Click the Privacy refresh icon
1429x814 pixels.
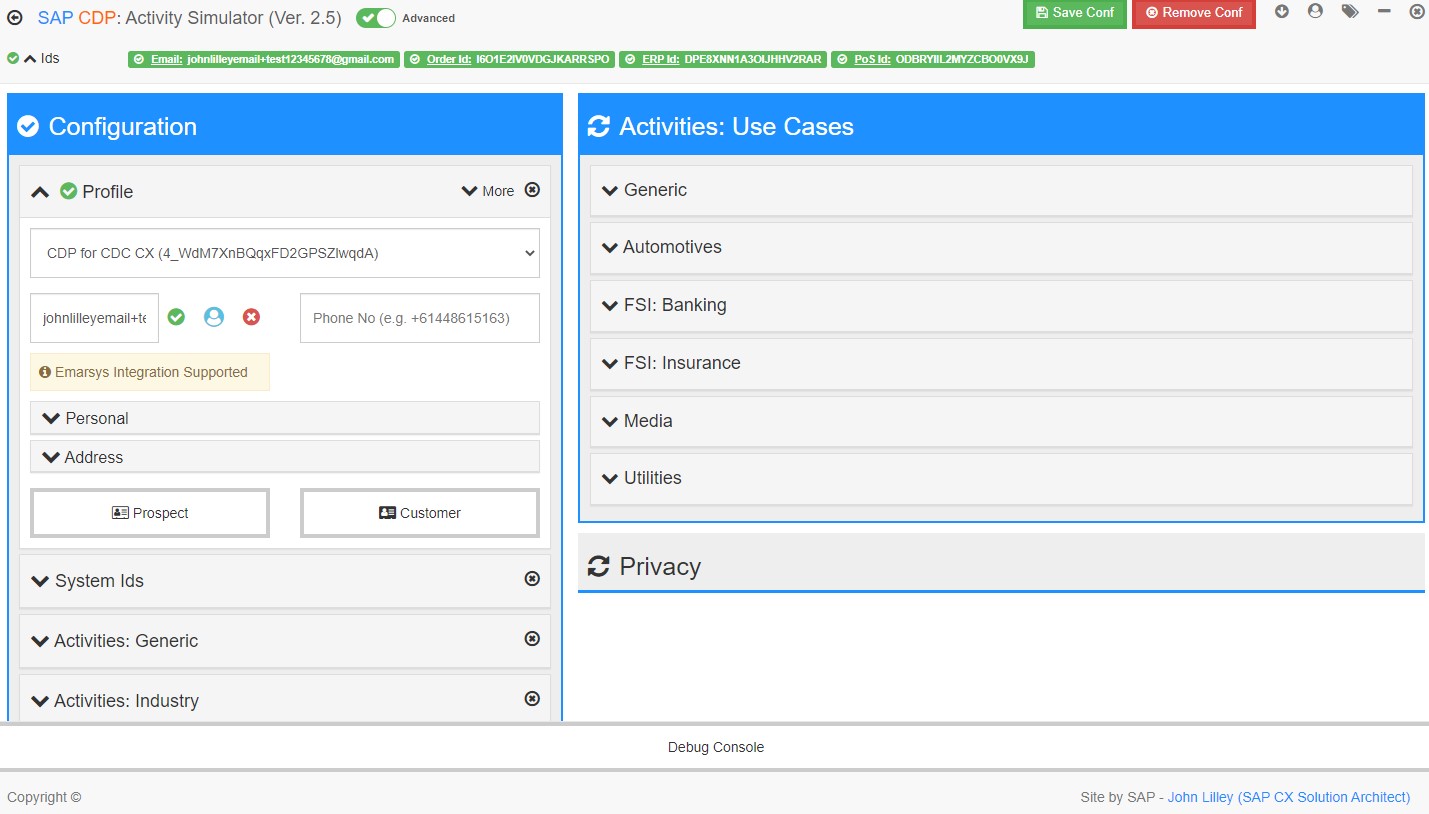(599, 567)
